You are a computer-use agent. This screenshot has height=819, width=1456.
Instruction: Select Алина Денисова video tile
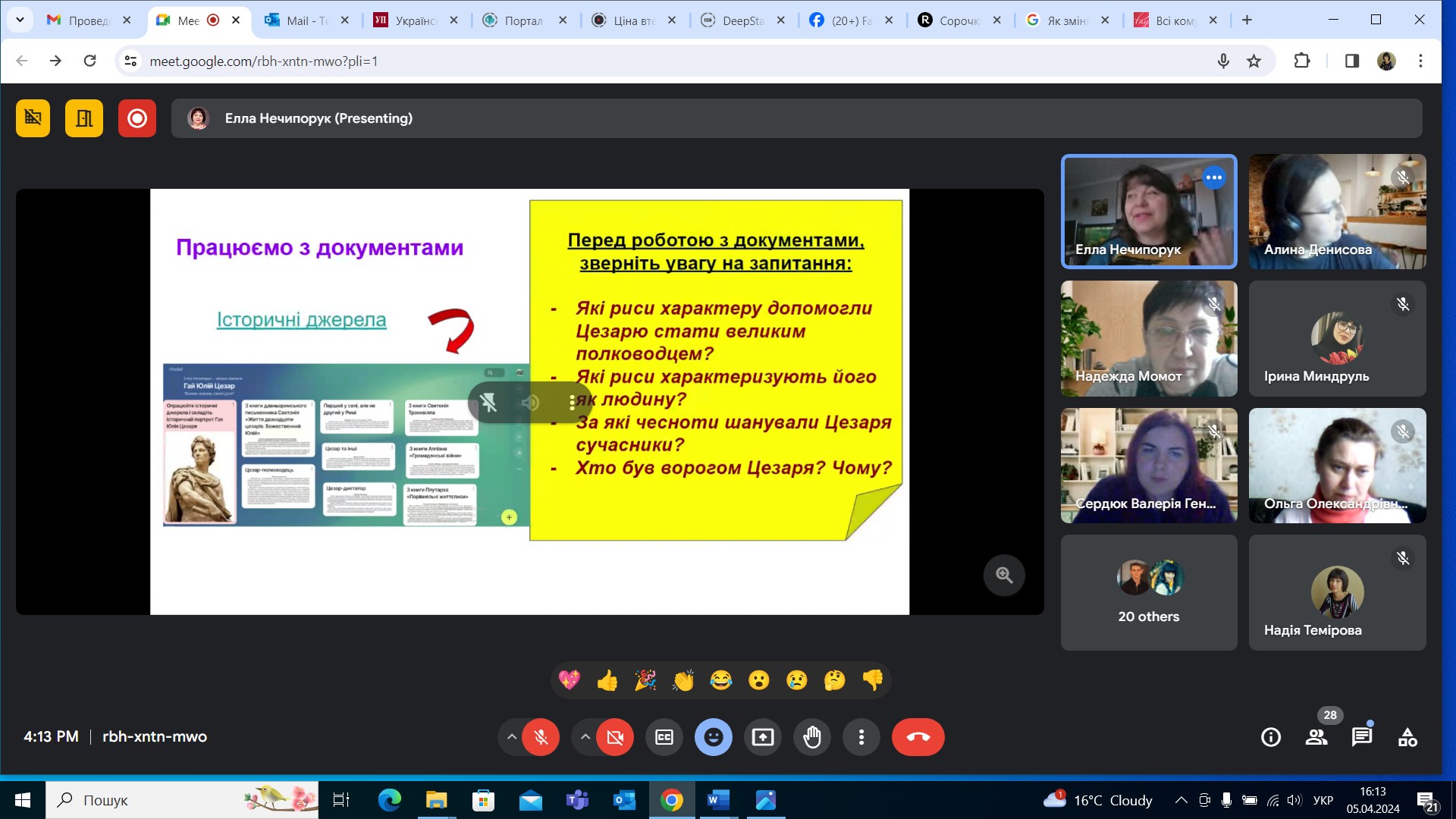click(x=1338, y=212)
